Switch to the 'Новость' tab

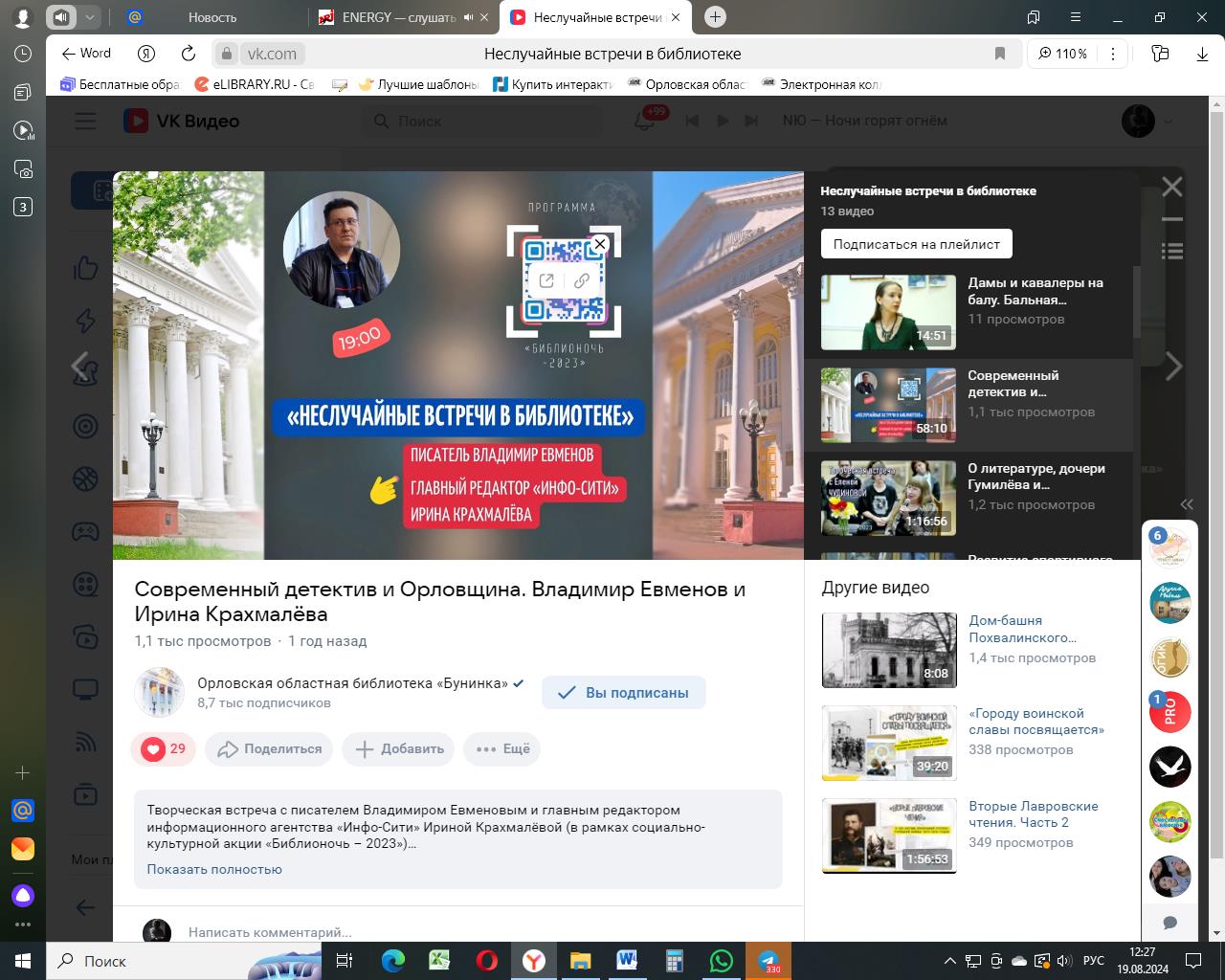212,17
